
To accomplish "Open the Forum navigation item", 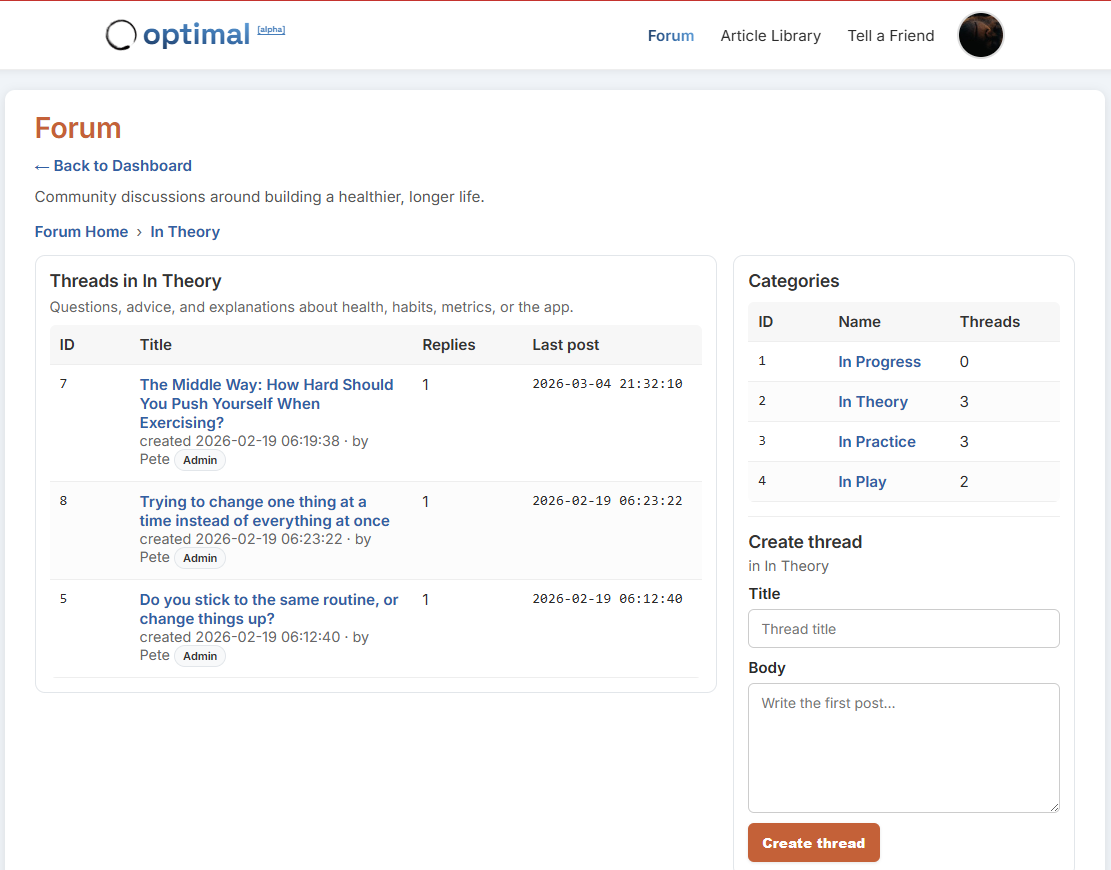I will click(x=670, y=36).
